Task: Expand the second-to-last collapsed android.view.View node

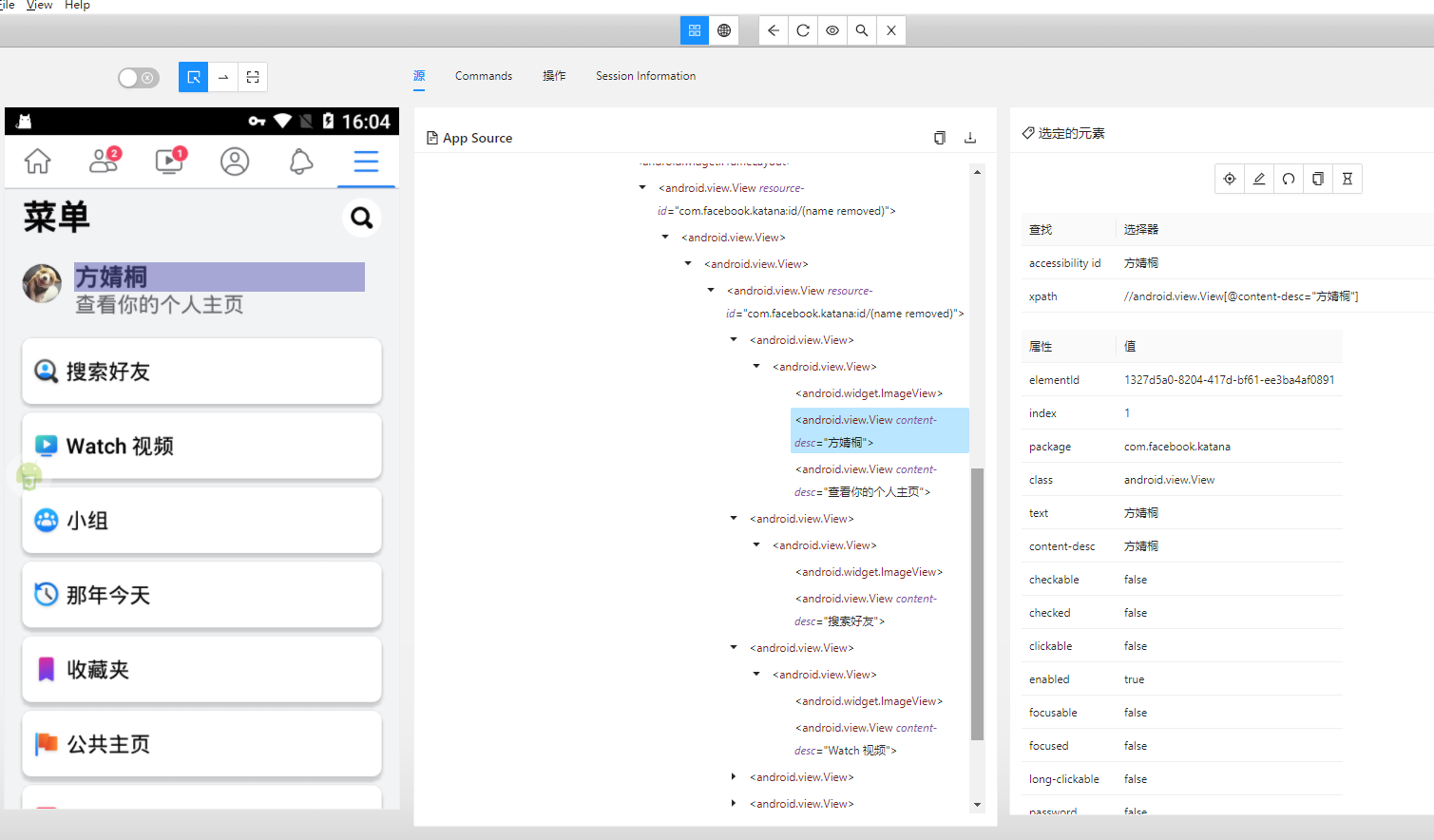Action: 734,777
